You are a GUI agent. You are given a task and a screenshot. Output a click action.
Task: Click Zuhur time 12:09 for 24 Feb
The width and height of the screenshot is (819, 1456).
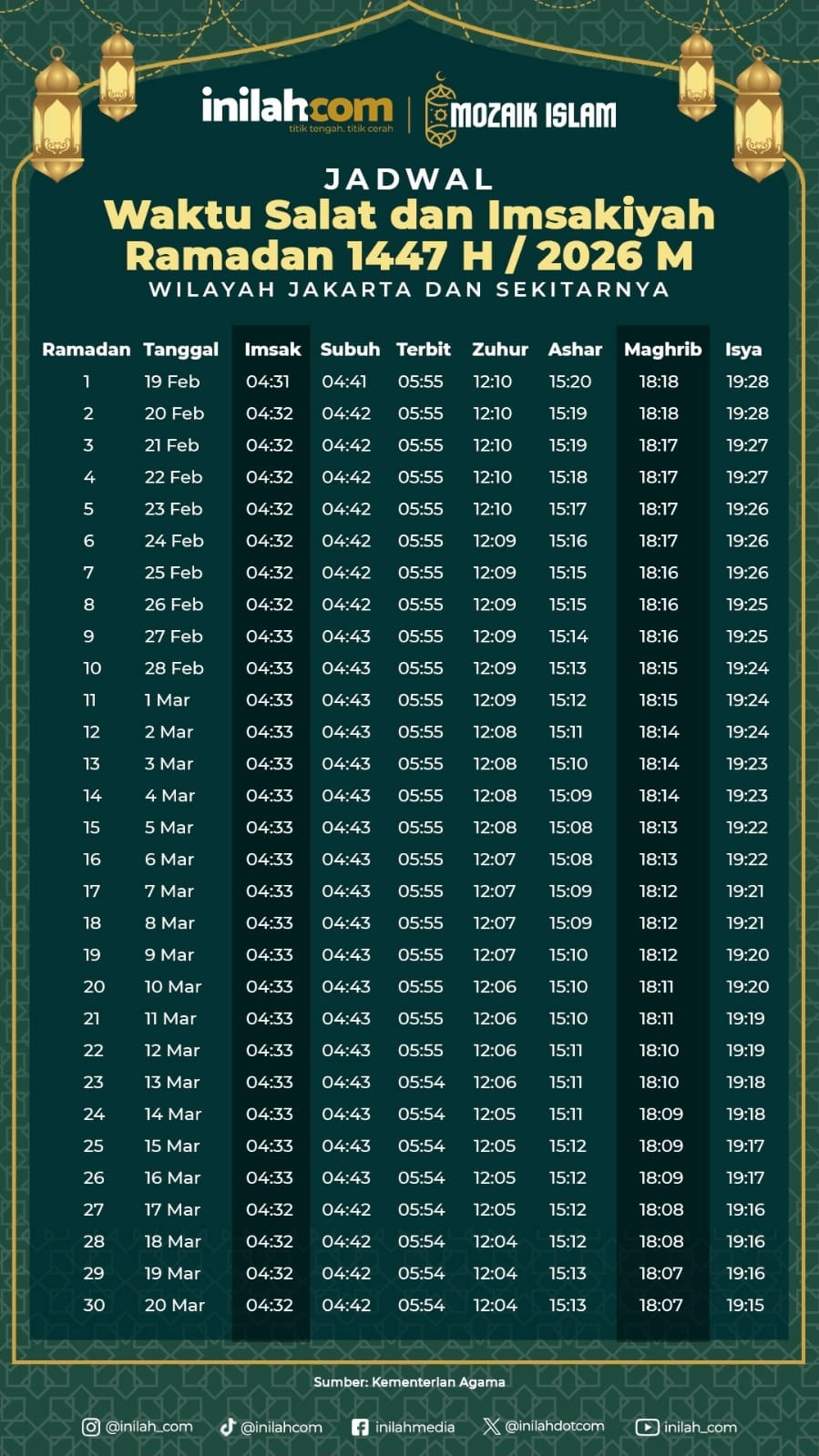(x=495, y=541)
